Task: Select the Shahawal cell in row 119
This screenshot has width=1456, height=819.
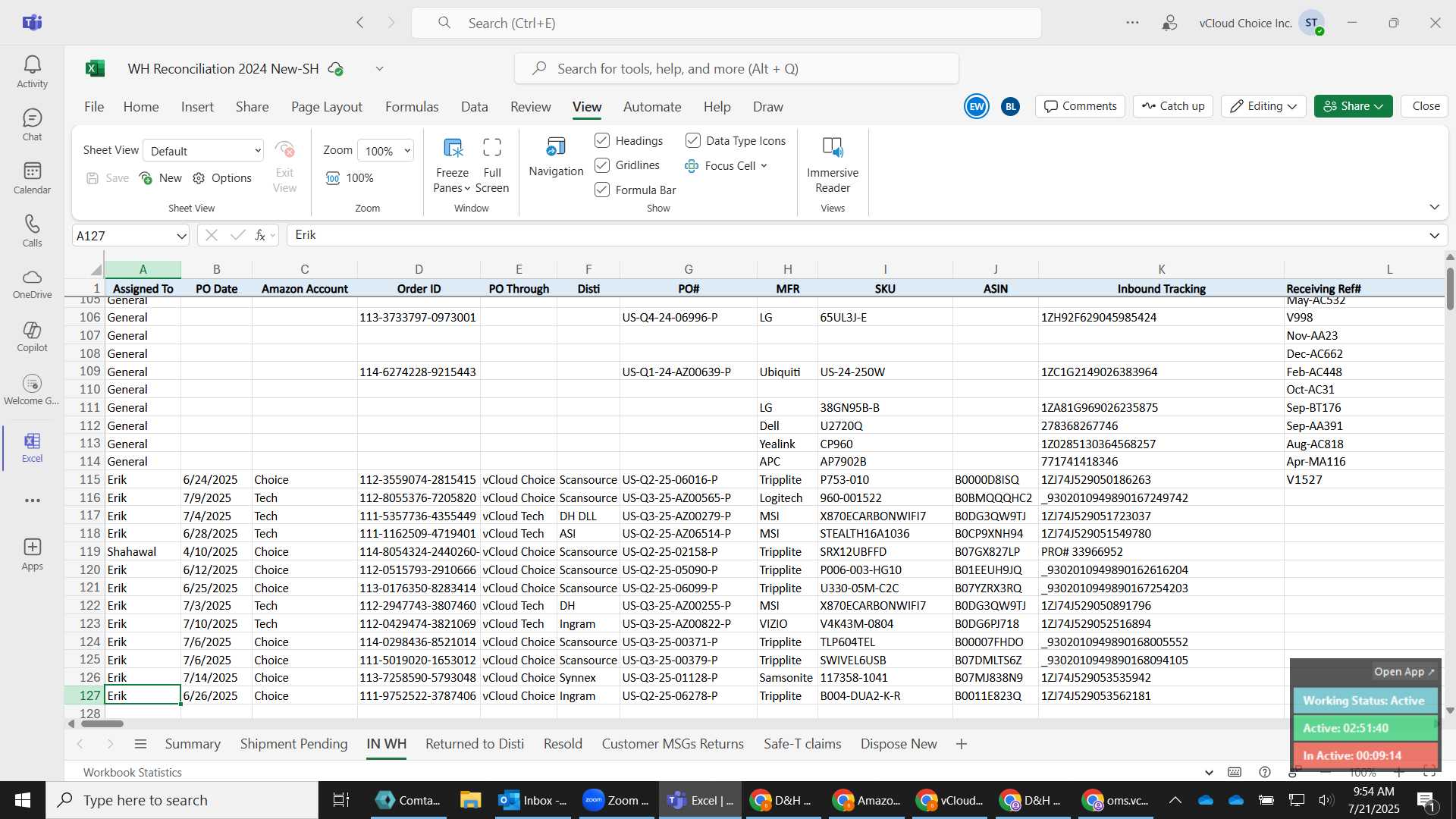Action: point(143,552)
